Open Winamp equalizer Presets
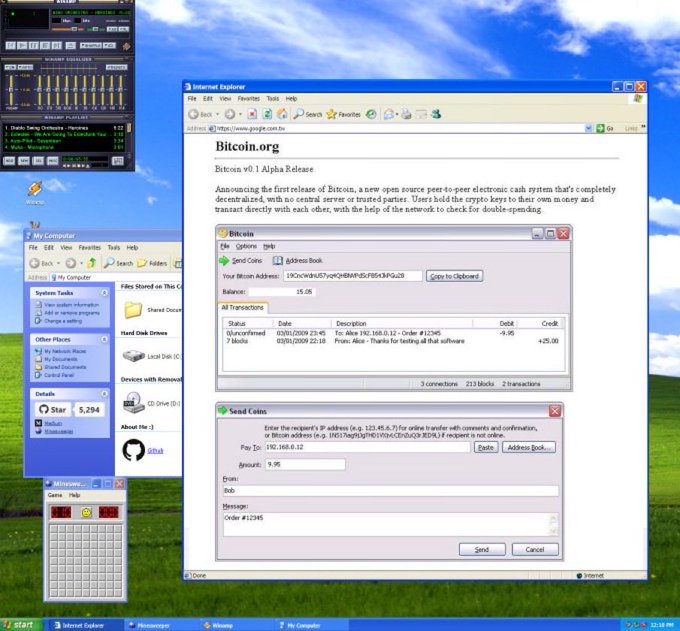This screenshot has height=631, width=680. (117, 67)
